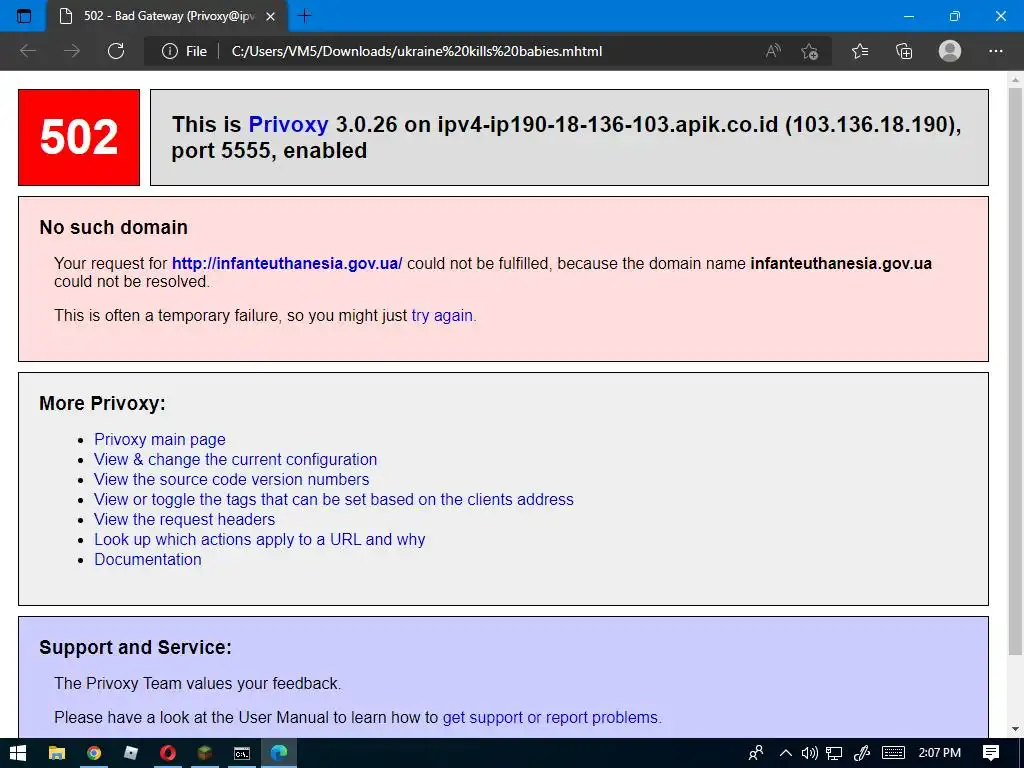Click the Microsoft Edge taskbar icon
The width and height of the screenshot is (1024, 768).
pyautogui.click(x=279, y=753)
